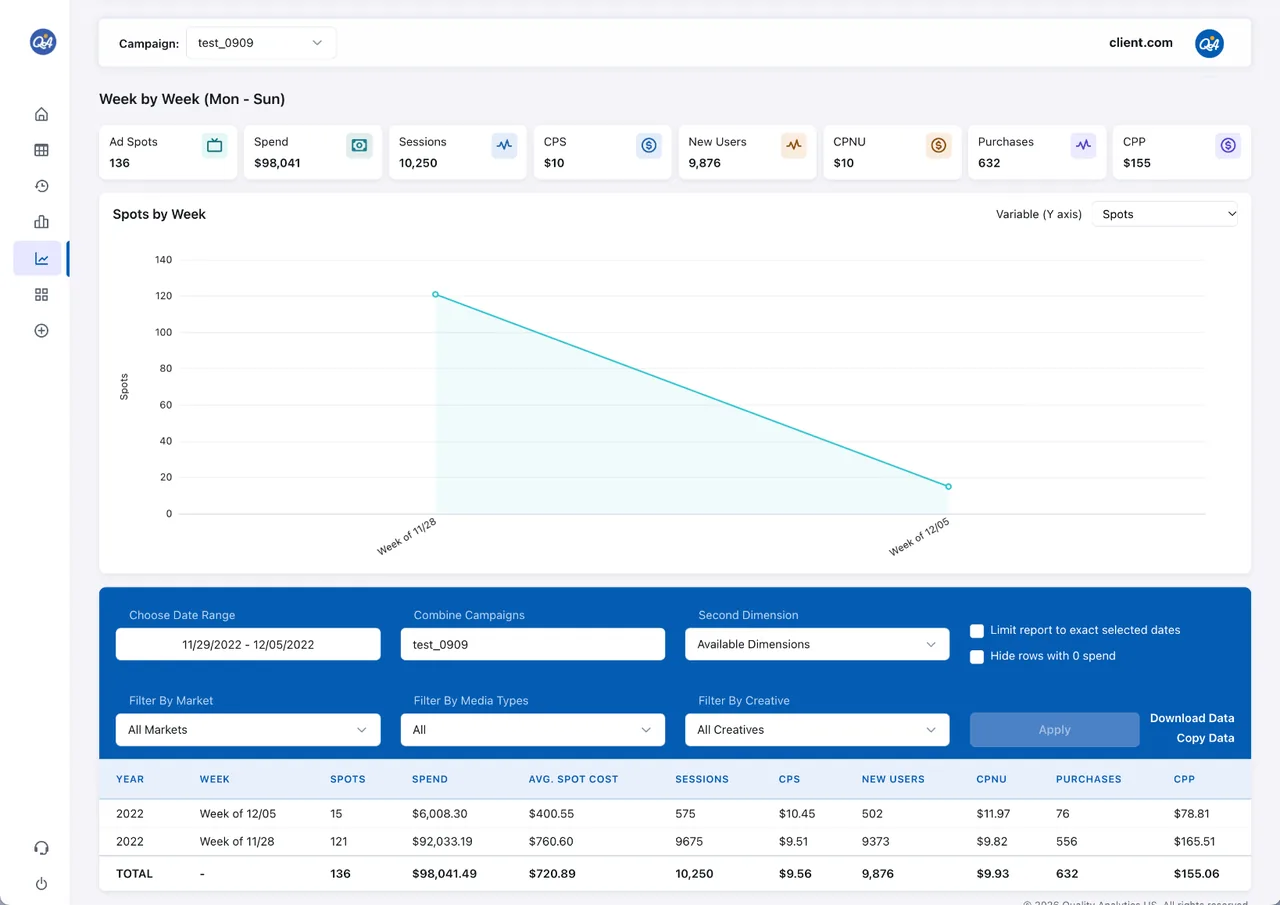Sort table by the AVG. SPOT COST header
The image size is (1280, 905).
[x=574, y=779]
